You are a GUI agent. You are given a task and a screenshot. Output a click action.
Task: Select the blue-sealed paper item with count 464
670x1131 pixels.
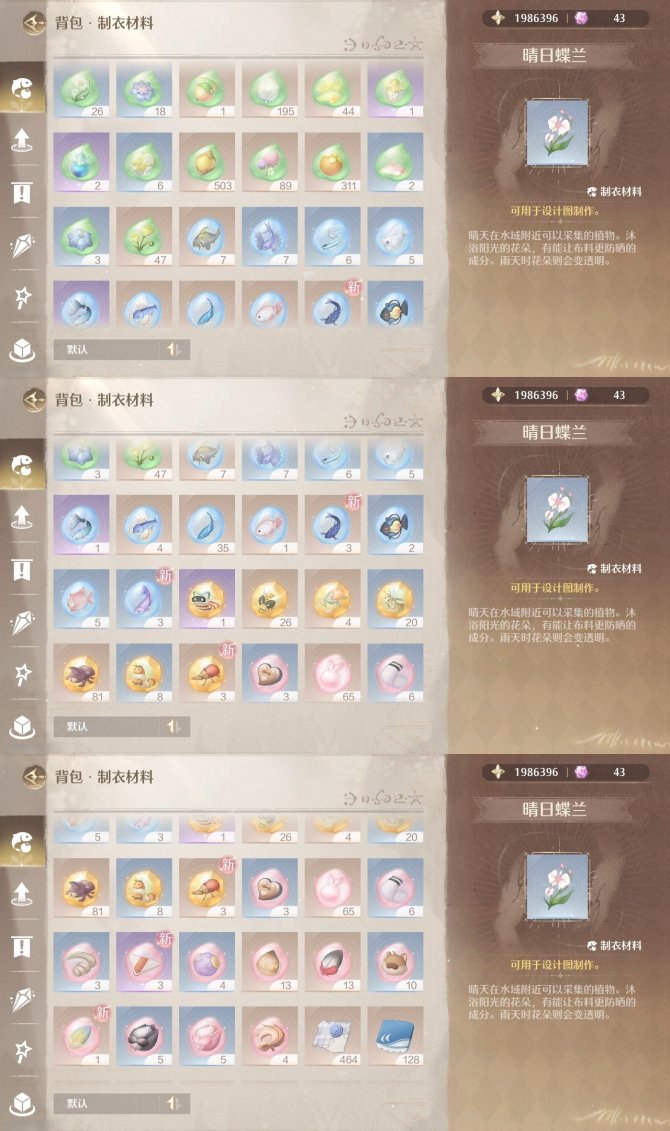click(x=332, y=1036)
